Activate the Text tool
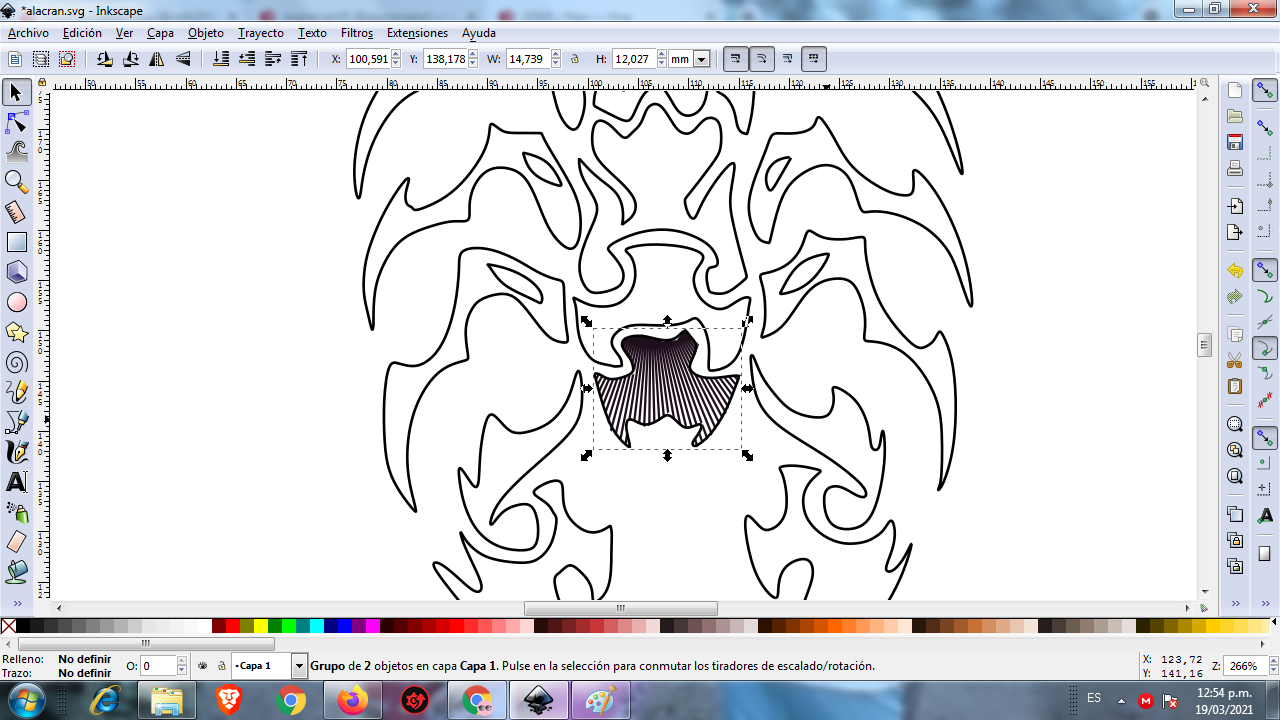This screenshot has height=720, width=1280. pos(16,482)
